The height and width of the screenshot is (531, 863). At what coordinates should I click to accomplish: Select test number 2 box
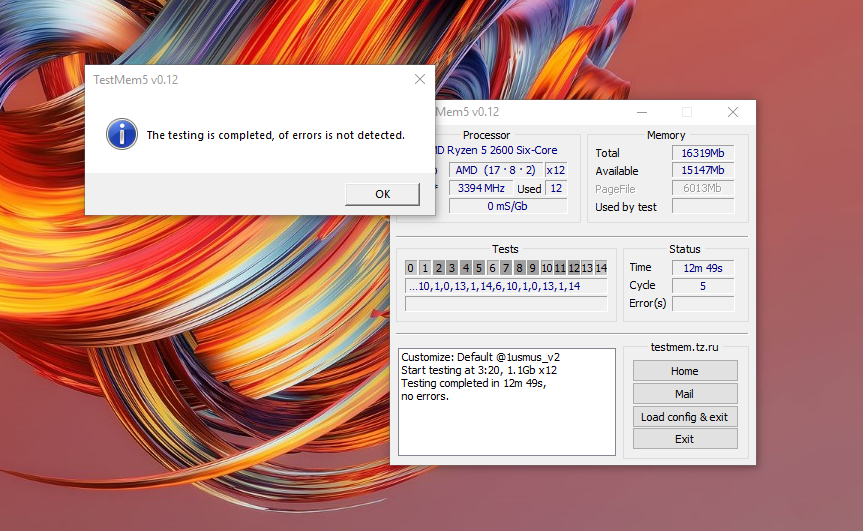[x=438, y=268]
